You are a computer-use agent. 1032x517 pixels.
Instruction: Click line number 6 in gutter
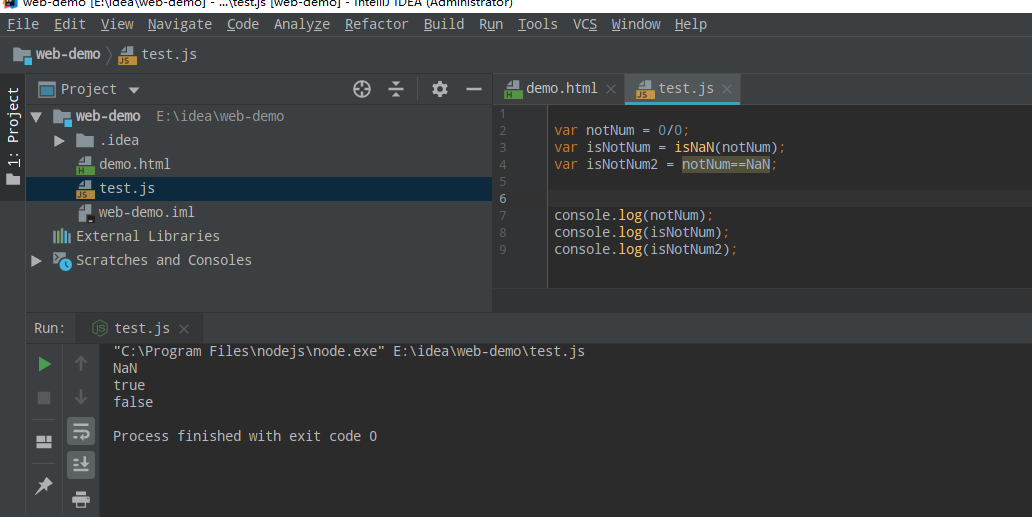503,199
